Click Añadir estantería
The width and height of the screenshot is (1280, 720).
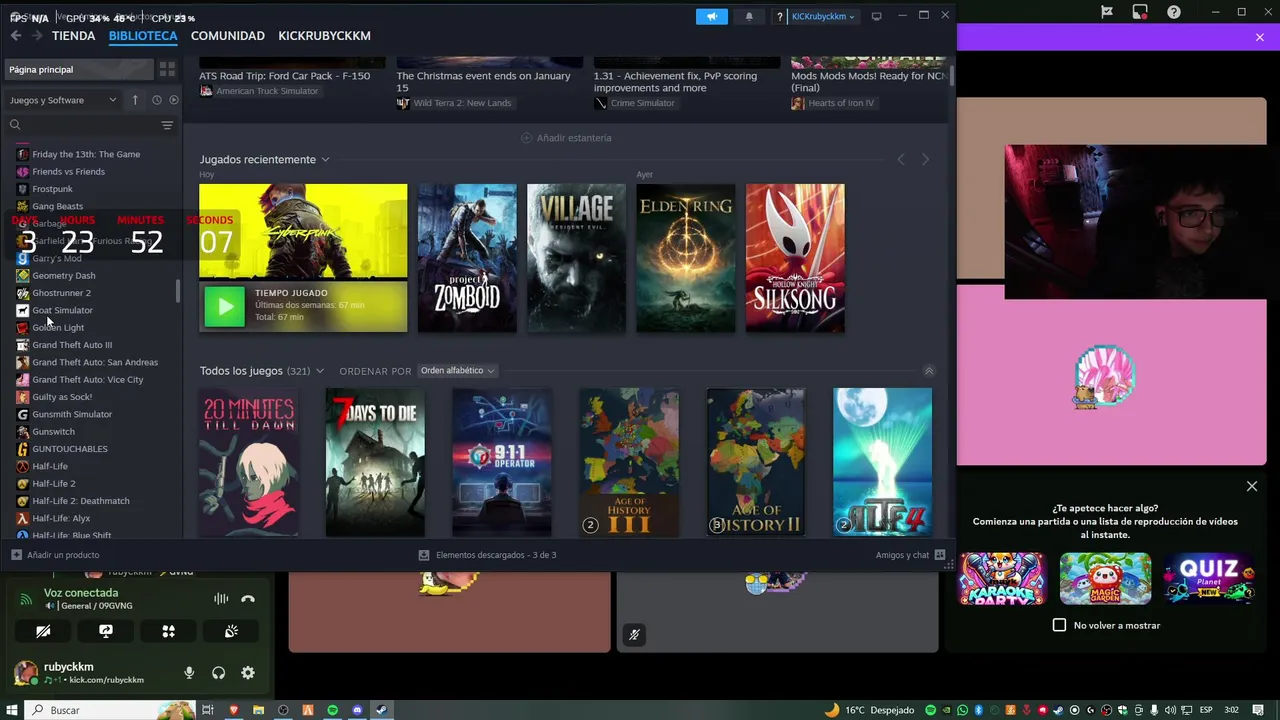[x=566, y=138]
